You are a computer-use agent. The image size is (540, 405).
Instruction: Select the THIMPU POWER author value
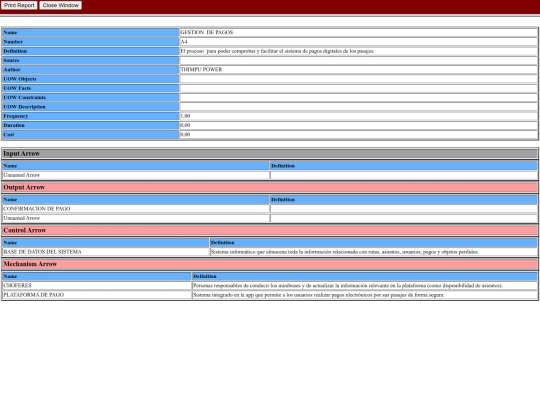coord(201,70)
